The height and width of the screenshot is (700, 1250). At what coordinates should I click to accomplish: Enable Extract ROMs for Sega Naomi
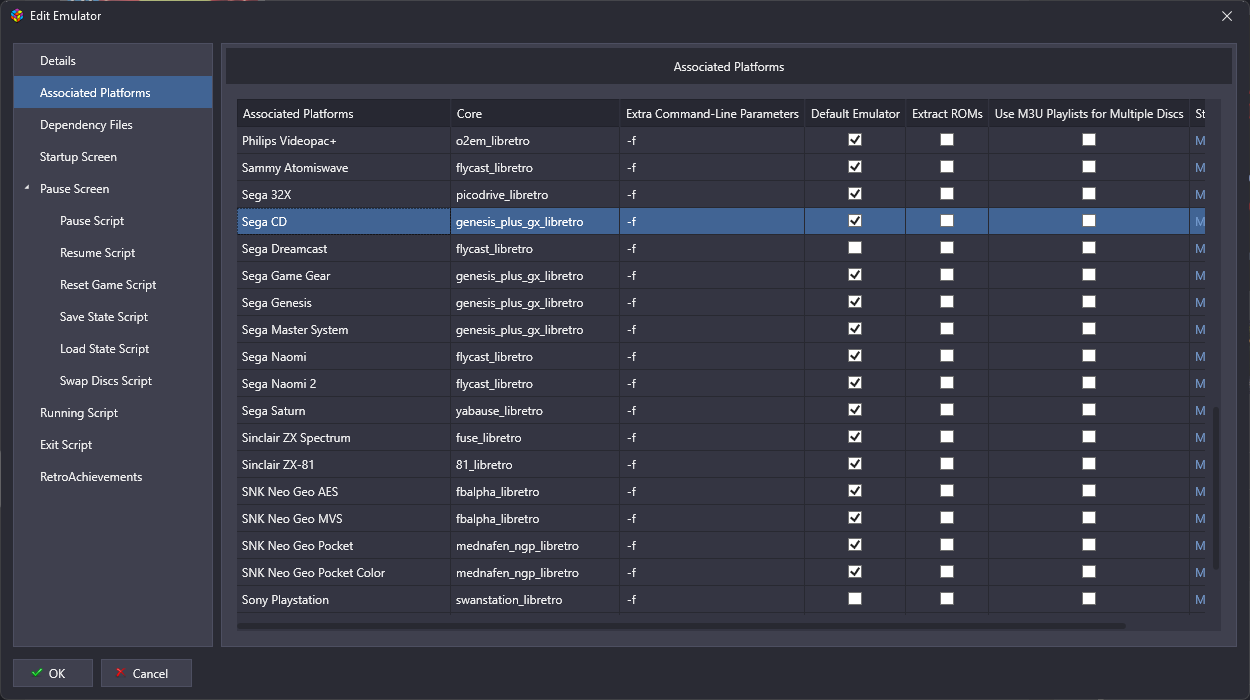click(947, 356)
